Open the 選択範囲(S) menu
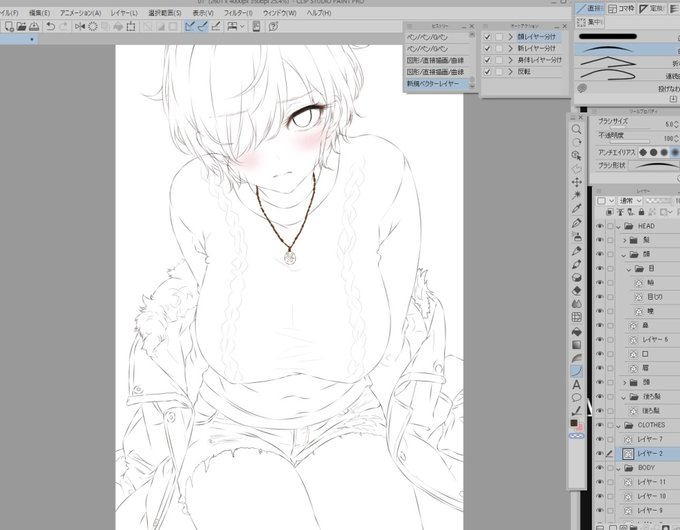This screenshot has width=680, height=530. [x=165, y=13]
